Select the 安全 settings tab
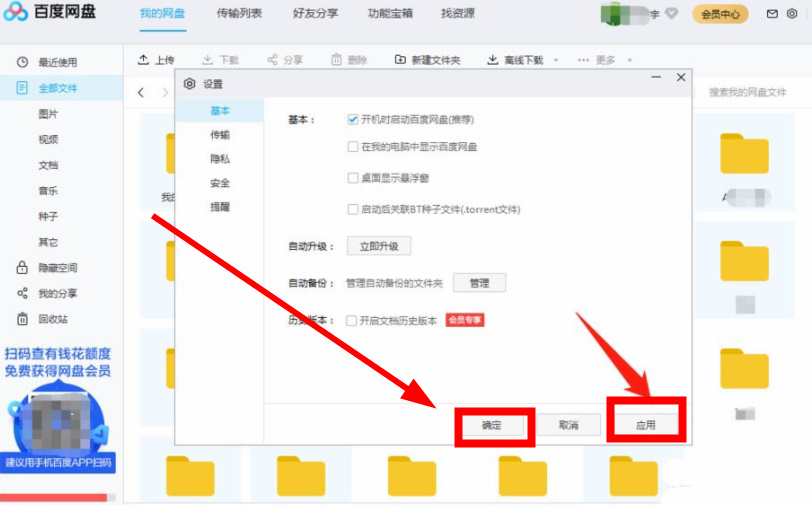 point(220,183)
